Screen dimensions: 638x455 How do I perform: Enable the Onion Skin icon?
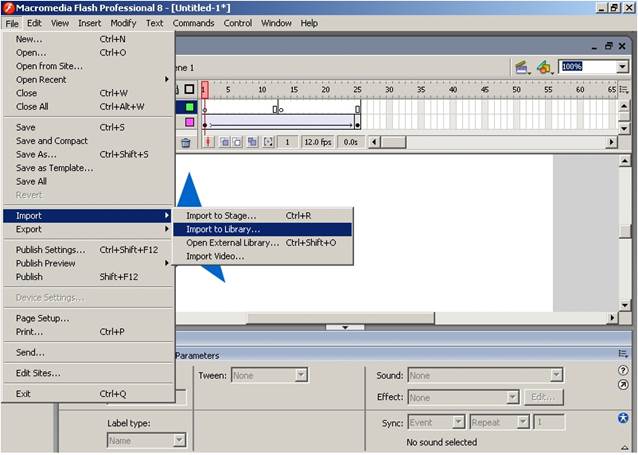pyautogui.click(x=225, y=142)
